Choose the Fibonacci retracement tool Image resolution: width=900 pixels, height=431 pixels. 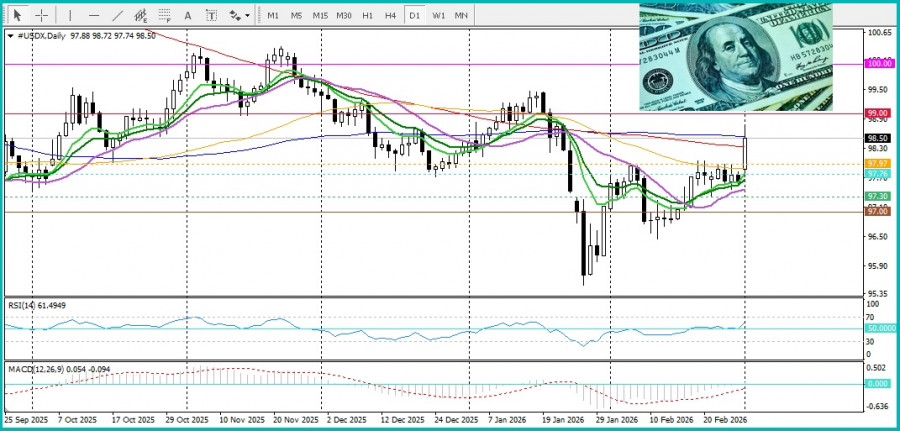pos(164,16)
